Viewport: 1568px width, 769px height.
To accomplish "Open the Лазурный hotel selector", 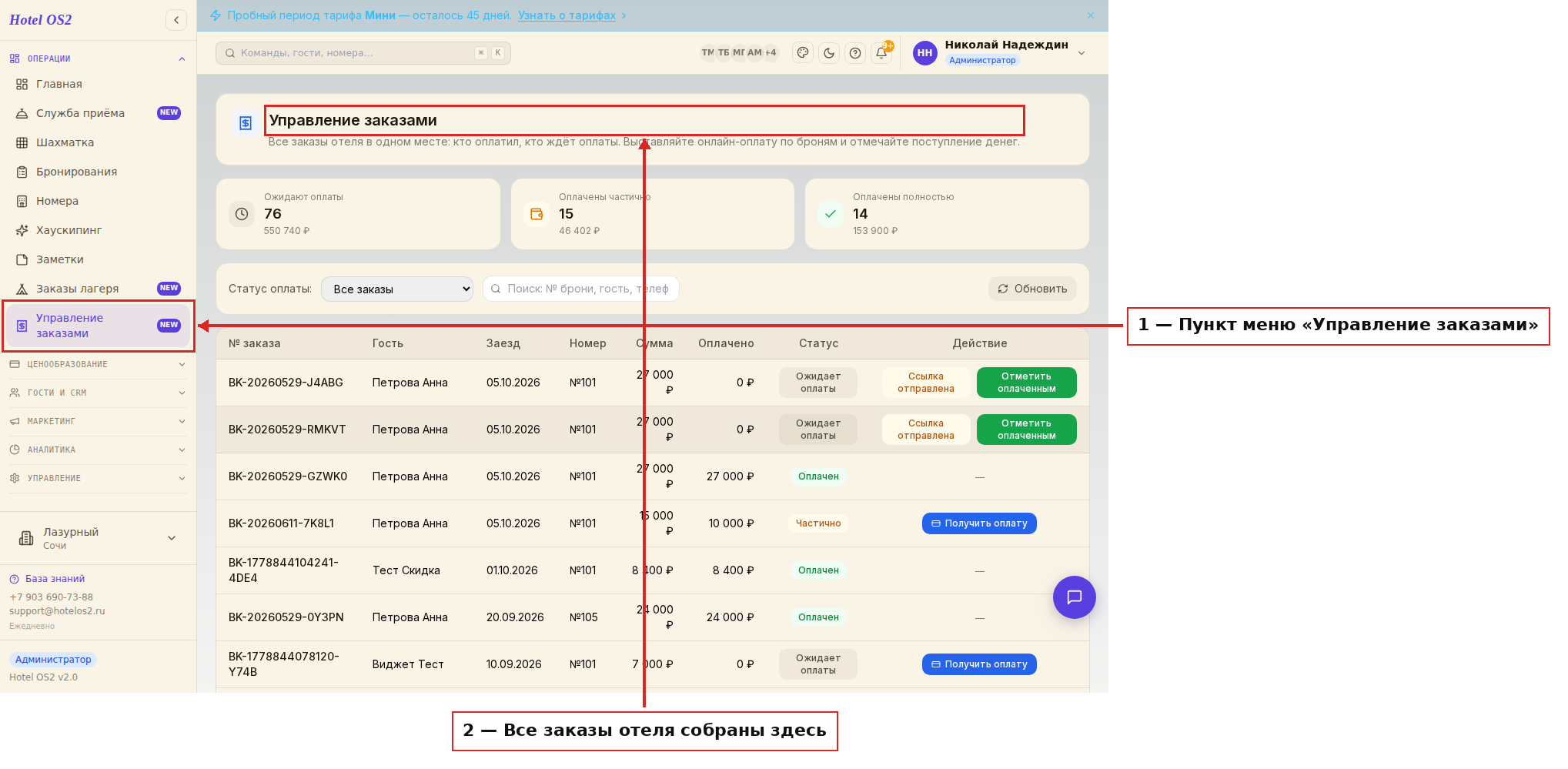I will pyautogui.click(x=98, y=538).
